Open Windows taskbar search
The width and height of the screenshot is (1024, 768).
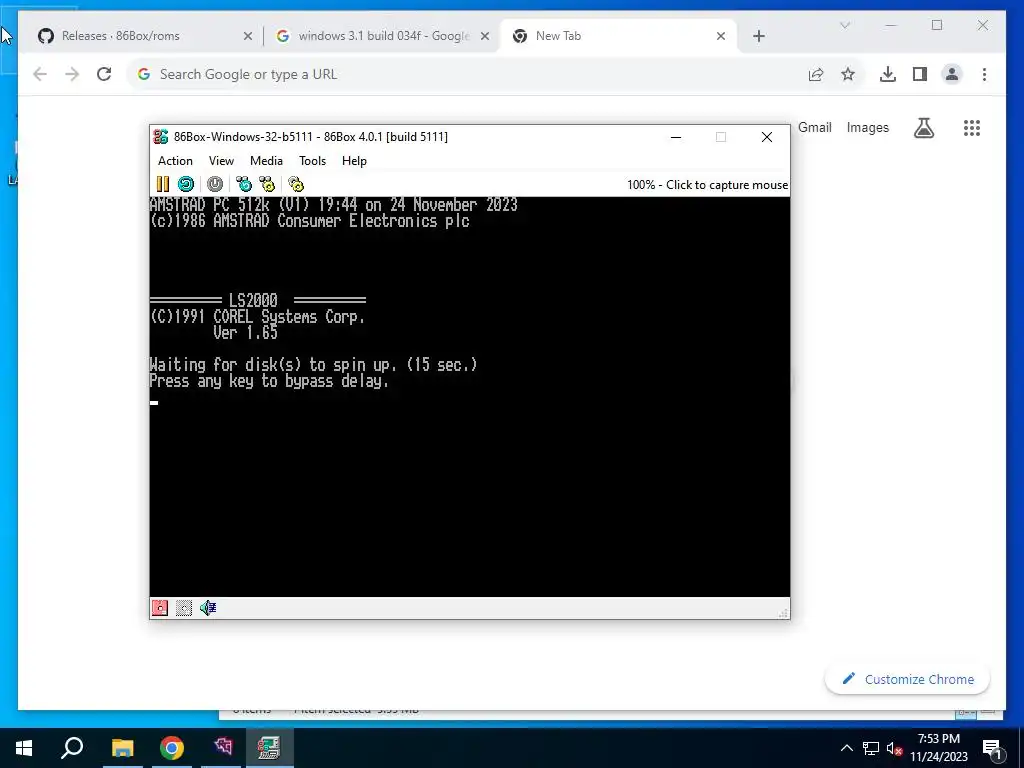72,748
